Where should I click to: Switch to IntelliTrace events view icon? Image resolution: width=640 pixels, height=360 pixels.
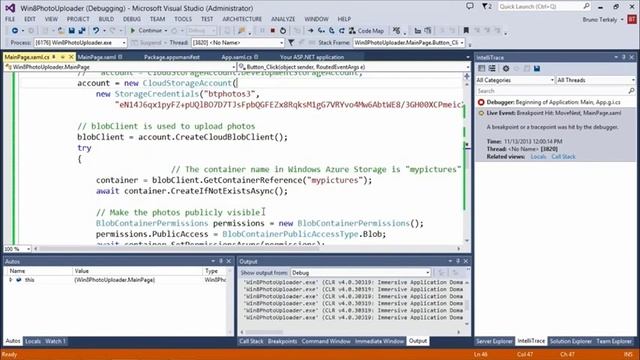click(482, 69)
